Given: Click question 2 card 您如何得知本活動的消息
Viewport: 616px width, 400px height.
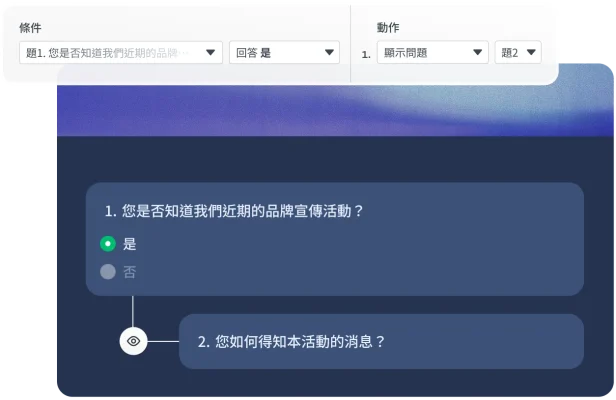Looking at the screenshot, I should pos(381,341).
